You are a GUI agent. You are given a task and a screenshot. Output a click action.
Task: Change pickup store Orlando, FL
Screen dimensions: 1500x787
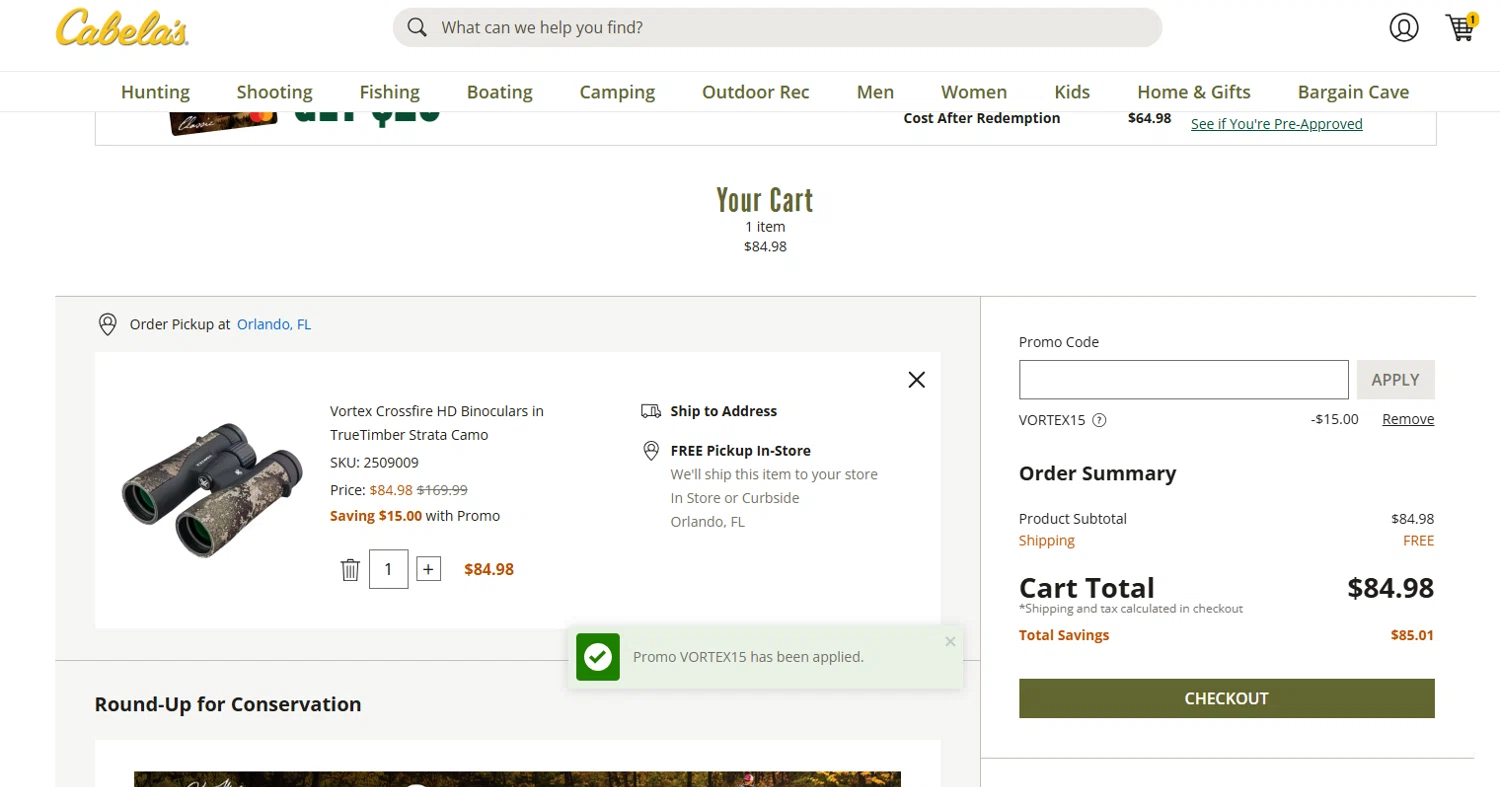tap(274, 324)
